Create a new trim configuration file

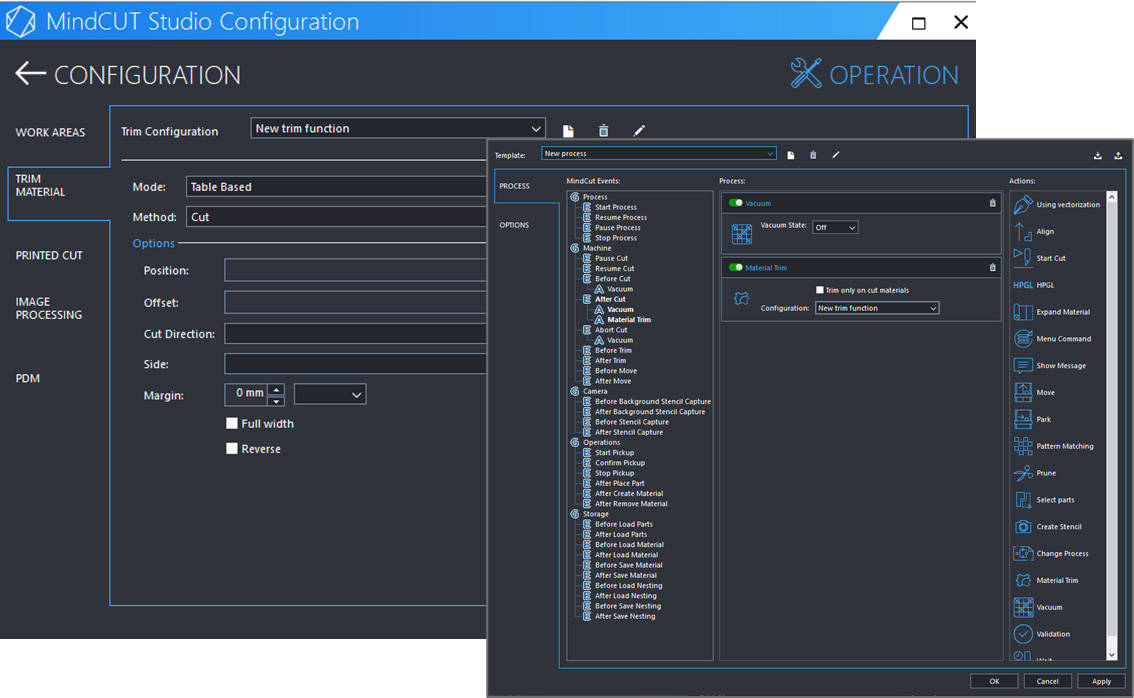point(568,131)
